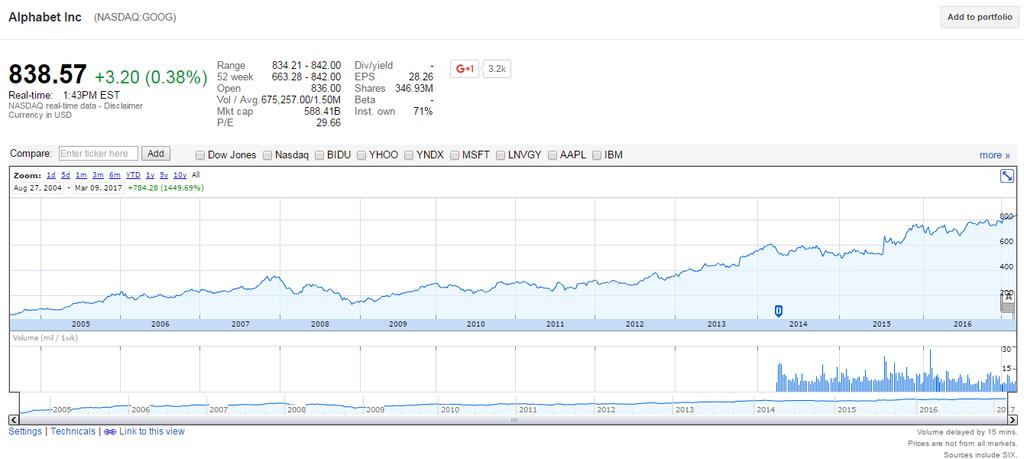Viewport: 1024px width, 459px height.
Task: Click the 838.57 stock price
Action: [x=48, y=75]
